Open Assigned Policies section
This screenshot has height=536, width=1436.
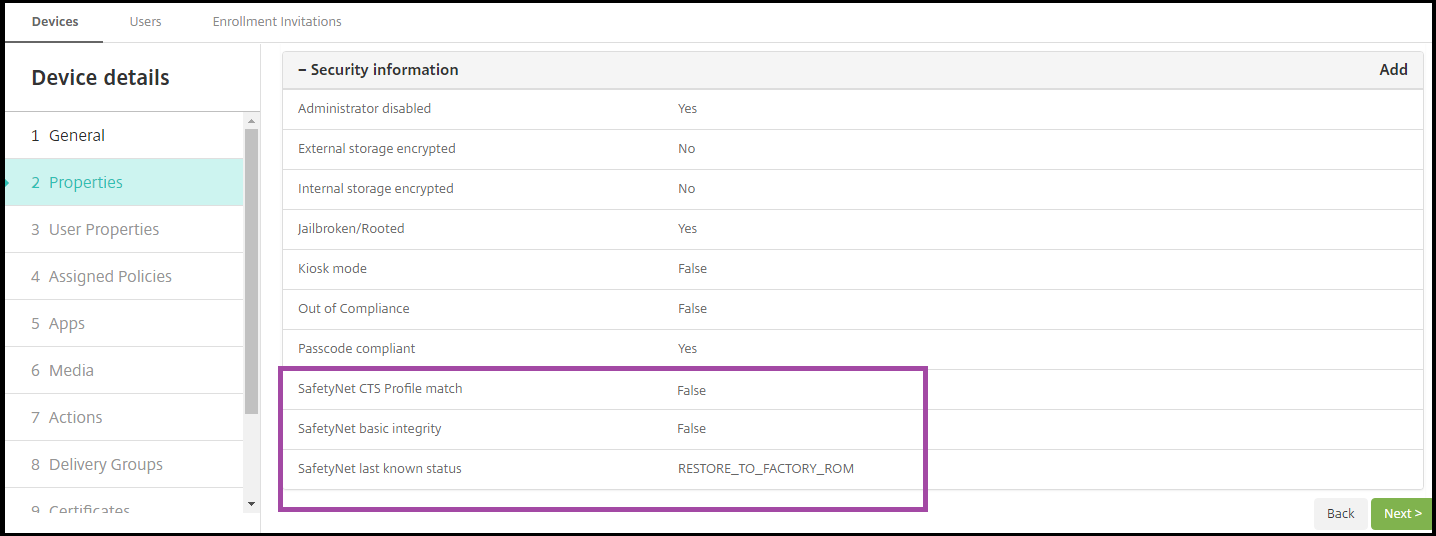(x=110, y=277)
